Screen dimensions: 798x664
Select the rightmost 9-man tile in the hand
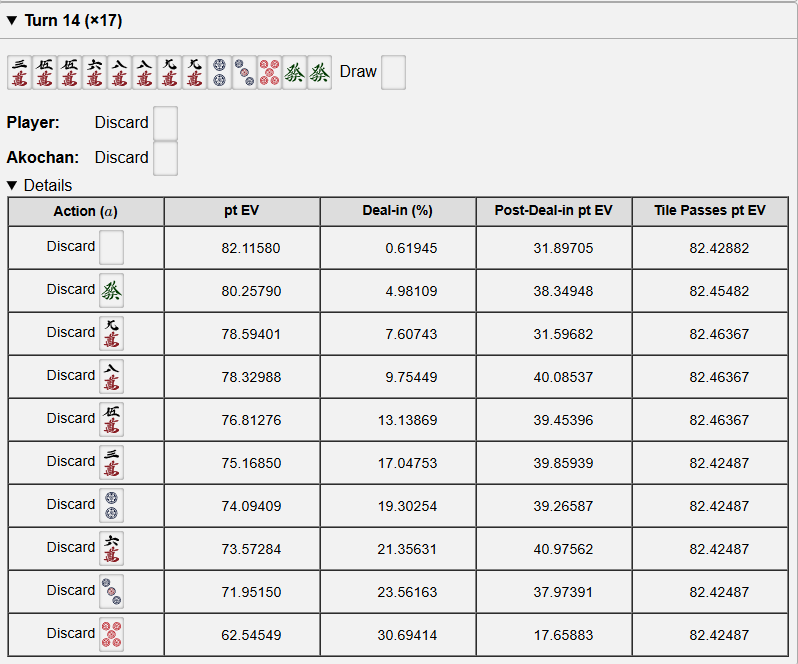(194, 73)
